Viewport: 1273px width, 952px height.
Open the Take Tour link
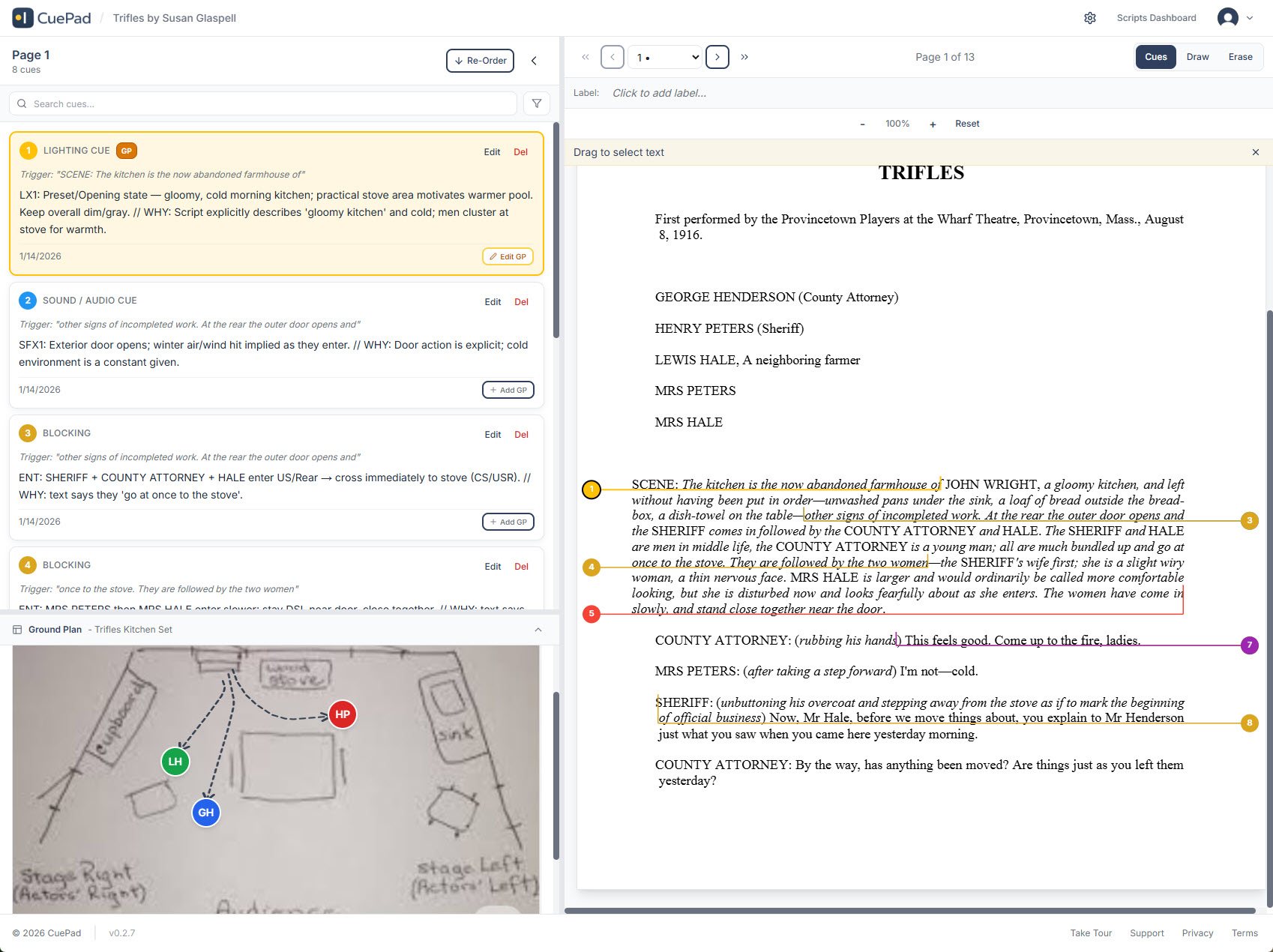[1091, 933]
